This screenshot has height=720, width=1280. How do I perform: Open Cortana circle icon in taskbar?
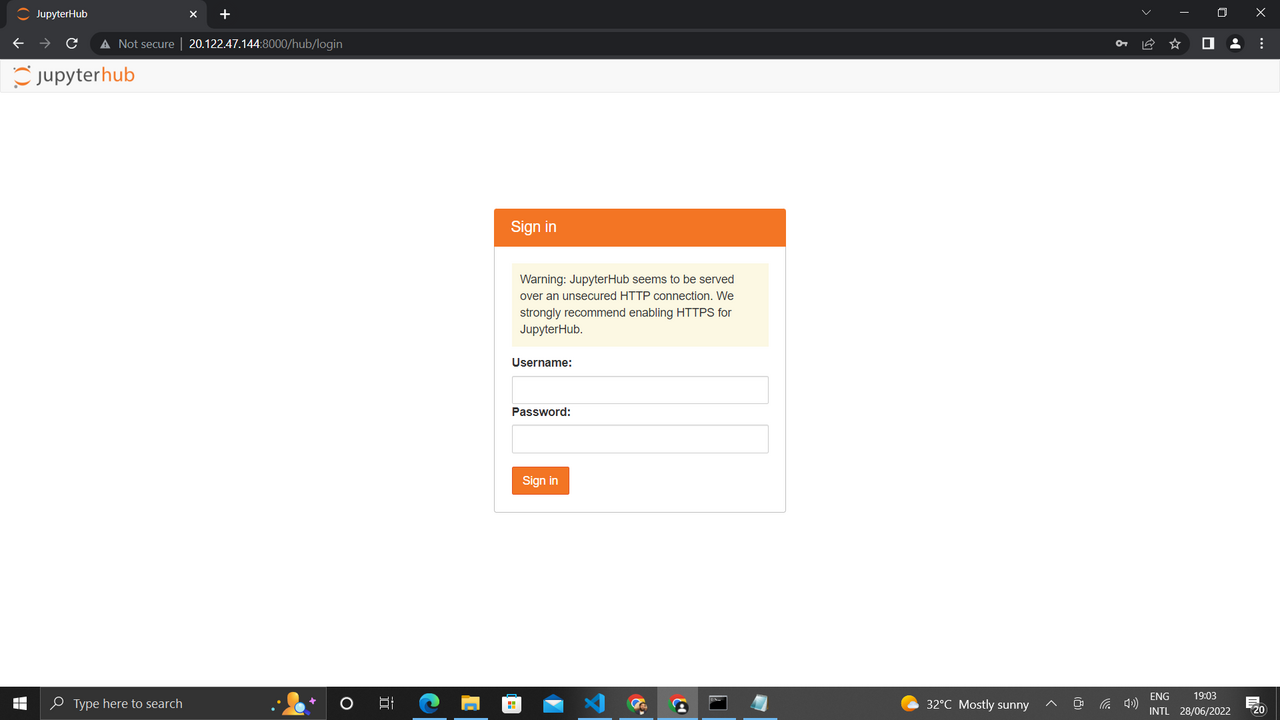click(346, 704)
